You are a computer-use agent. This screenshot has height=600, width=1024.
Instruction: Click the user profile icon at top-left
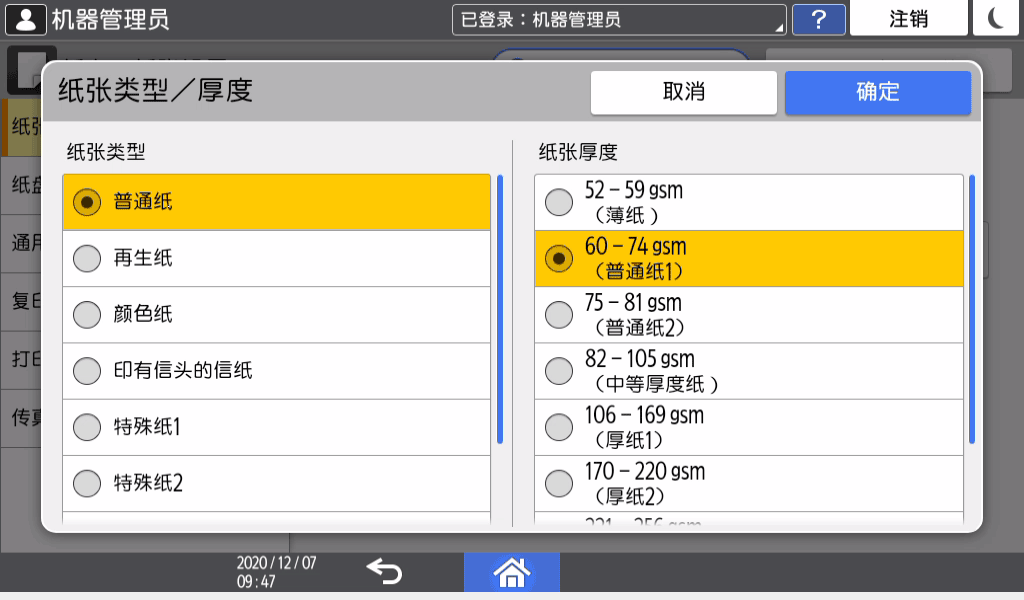point(25,19)
